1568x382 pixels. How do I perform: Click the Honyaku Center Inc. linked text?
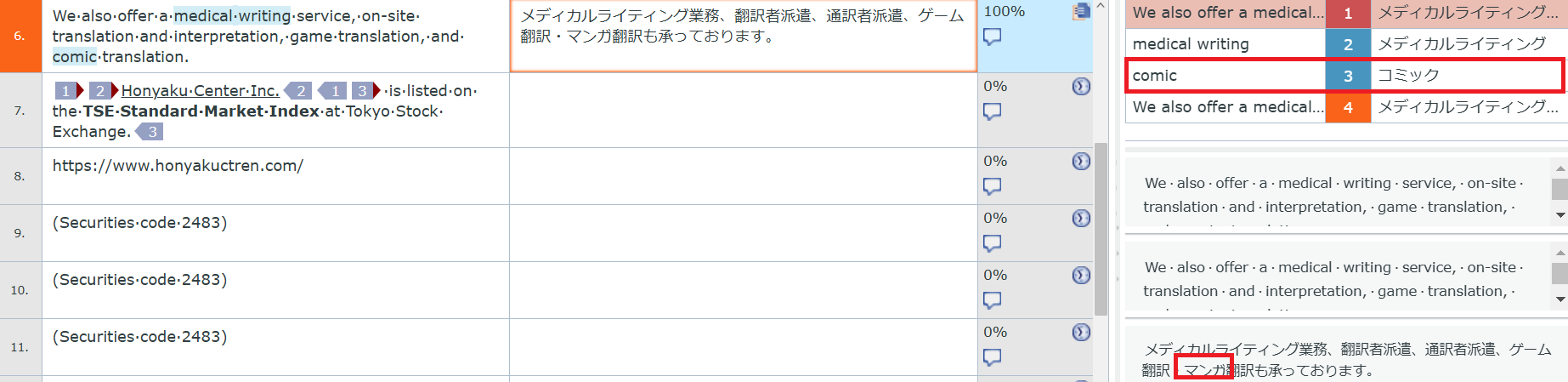tap(200, 91)
